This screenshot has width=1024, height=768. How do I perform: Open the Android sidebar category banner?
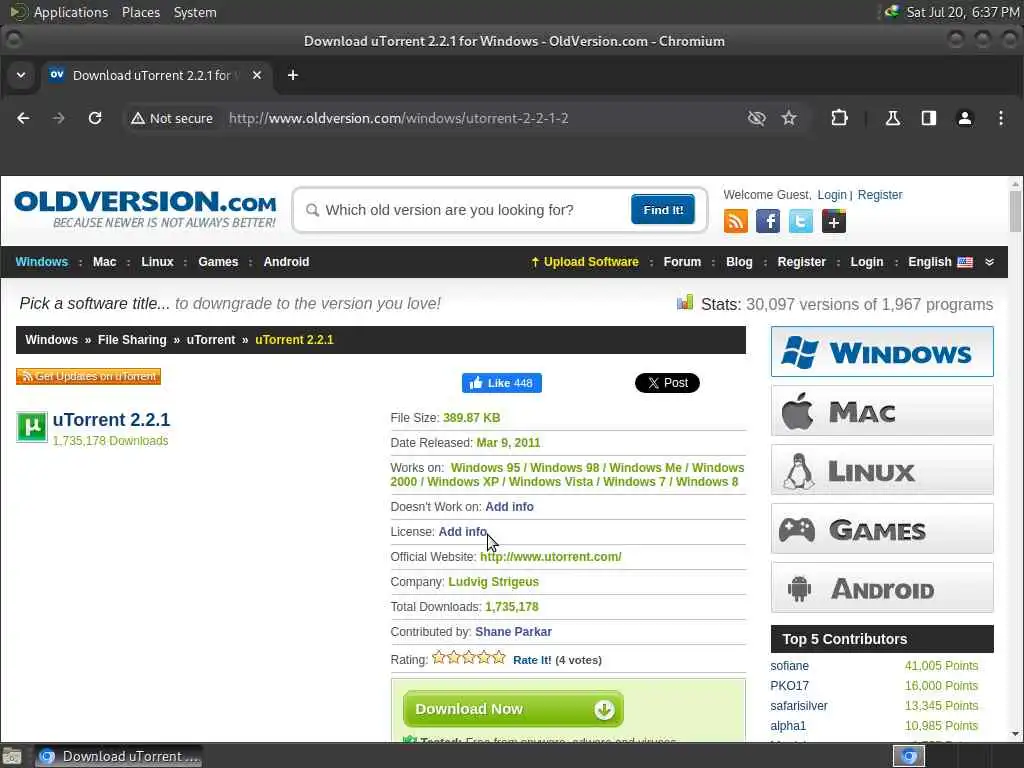click(x=882, y=588)
